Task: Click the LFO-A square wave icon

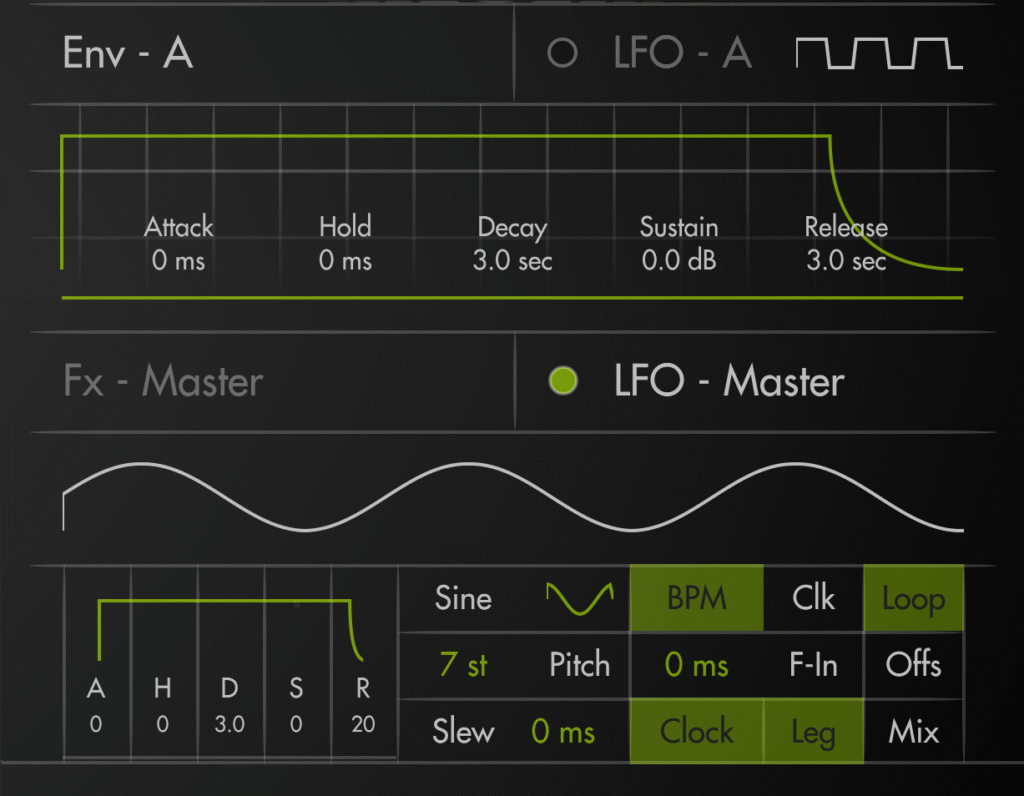Action: pos(878,53)
